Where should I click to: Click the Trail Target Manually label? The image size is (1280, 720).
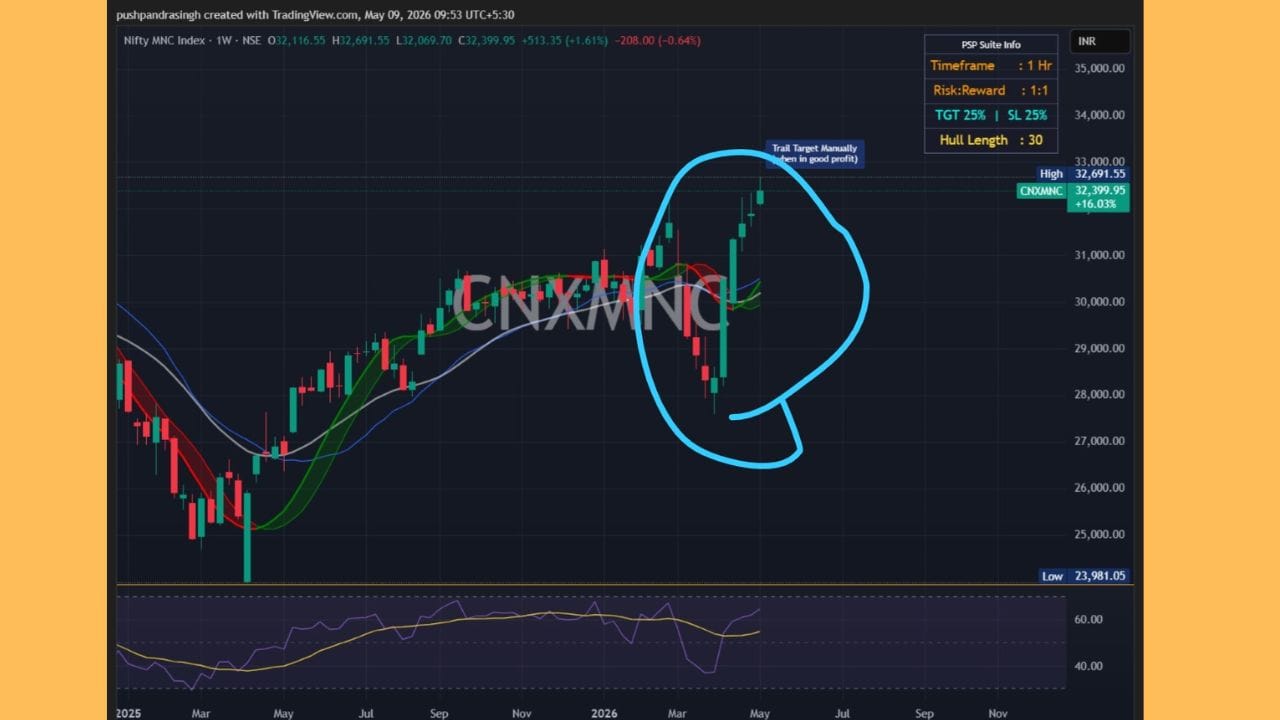pos(815,153)
